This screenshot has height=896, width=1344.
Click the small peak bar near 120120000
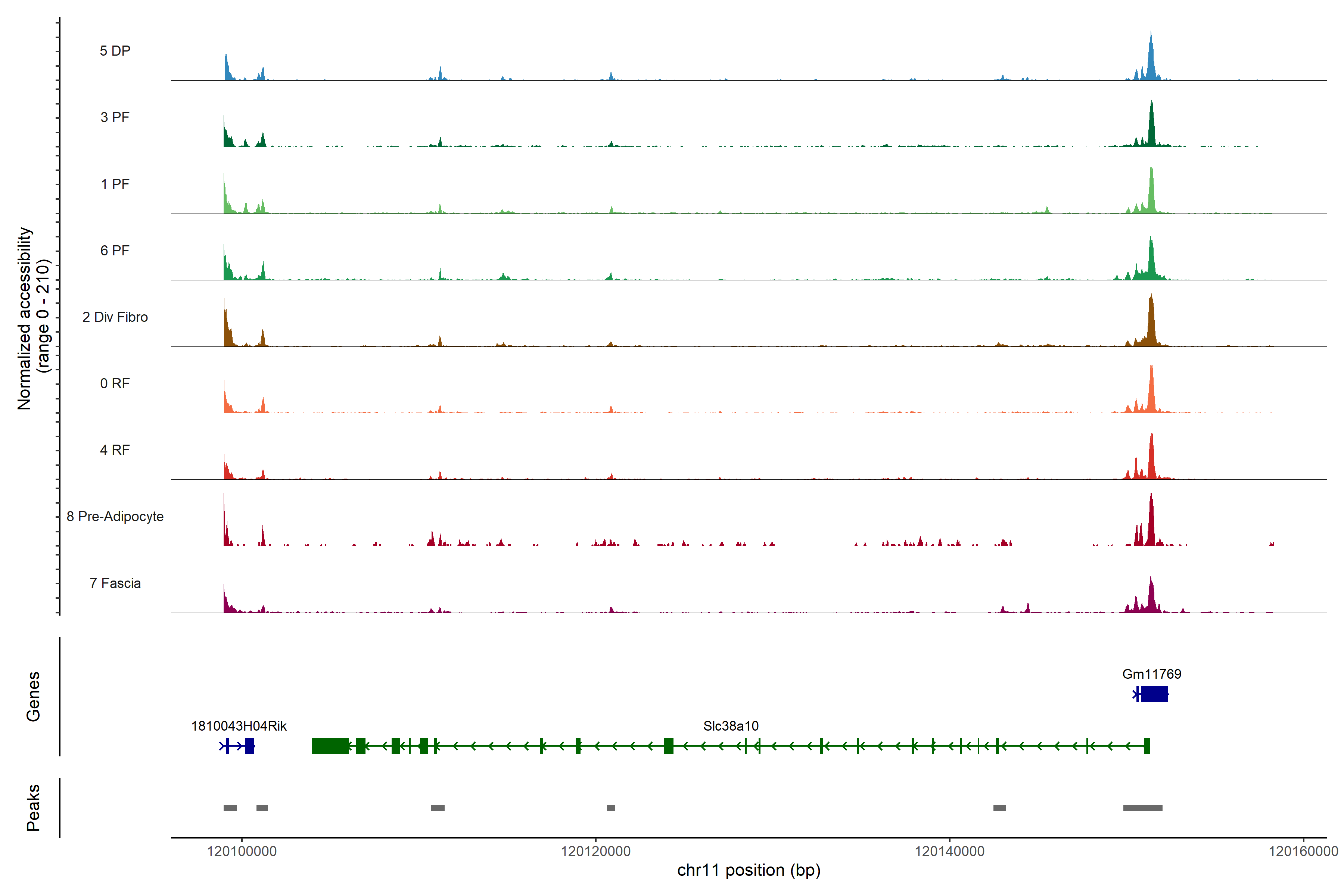pyautogui.click(x=610, y=808)
